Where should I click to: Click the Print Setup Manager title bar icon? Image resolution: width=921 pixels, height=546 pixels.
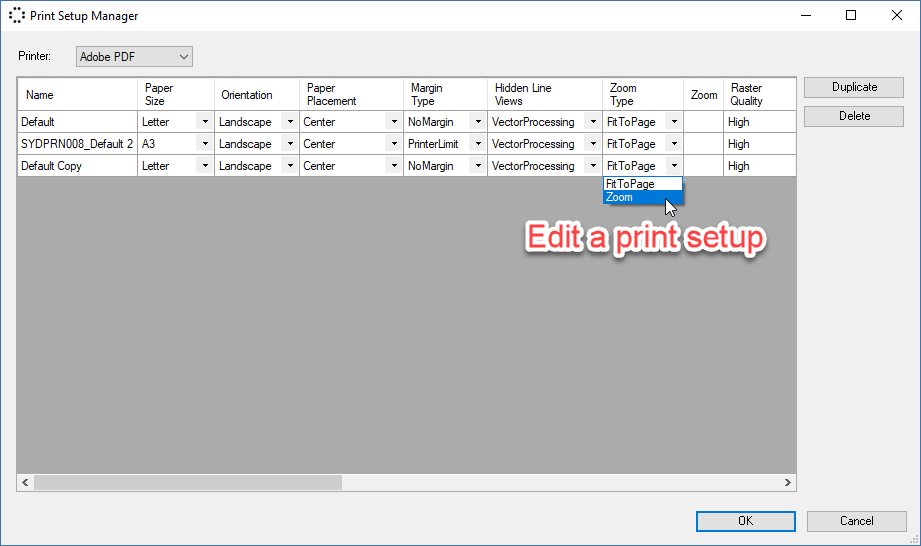tap(16, 15)
